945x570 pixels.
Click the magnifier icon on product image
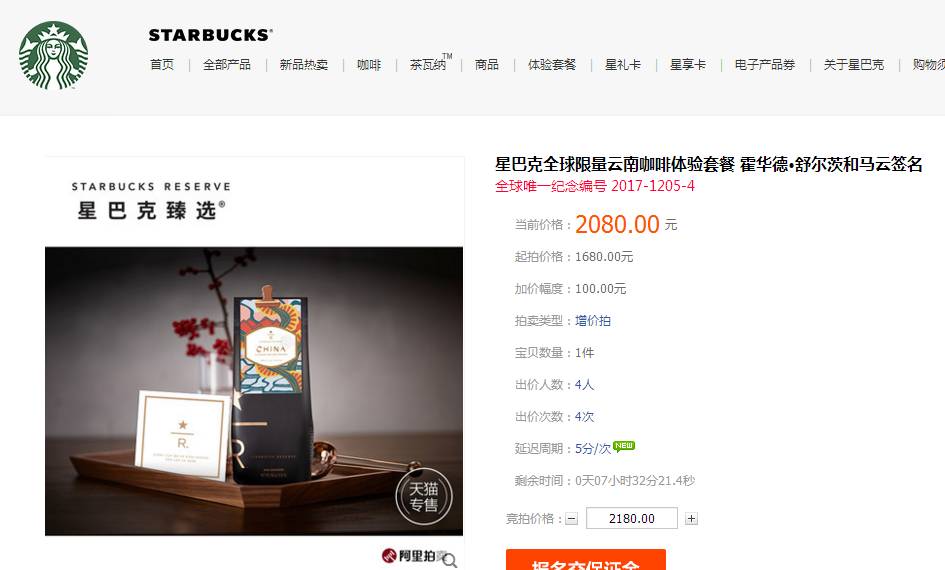(450, 561)
